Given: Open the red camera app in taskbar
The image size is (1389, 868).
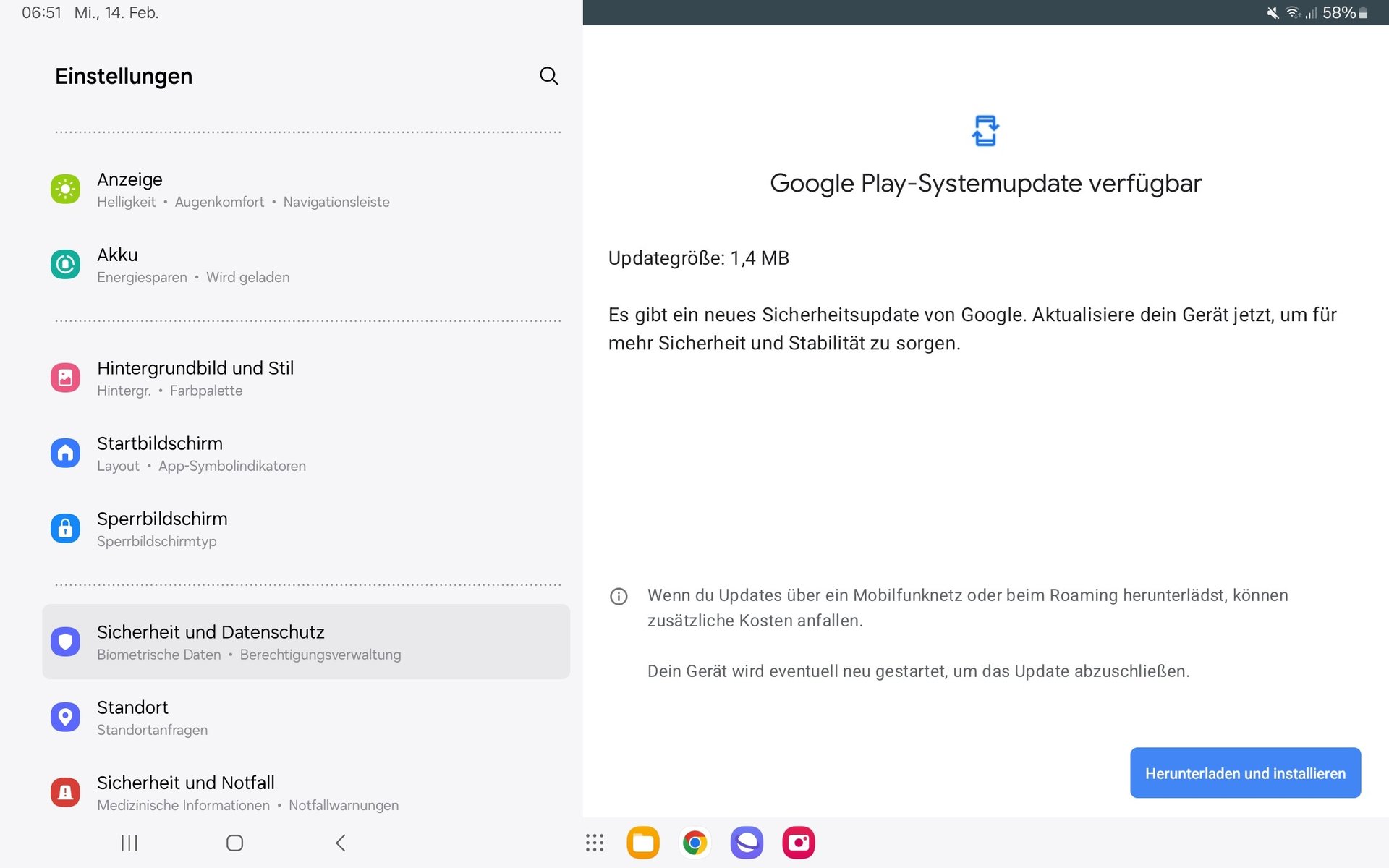Looking at the screenshot, I should [799, 843].
